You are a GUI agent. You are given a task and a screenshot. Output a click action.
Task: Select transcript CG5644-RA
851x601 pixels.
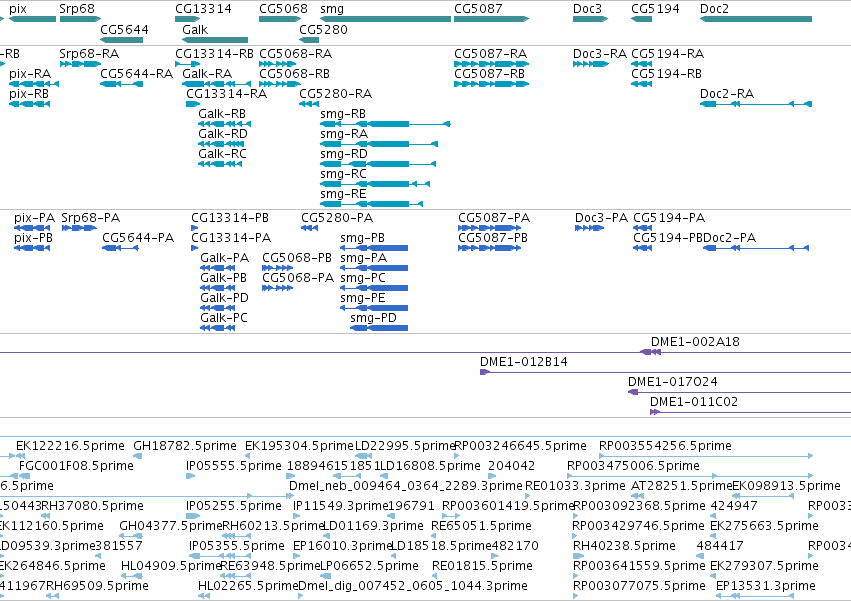122,84
